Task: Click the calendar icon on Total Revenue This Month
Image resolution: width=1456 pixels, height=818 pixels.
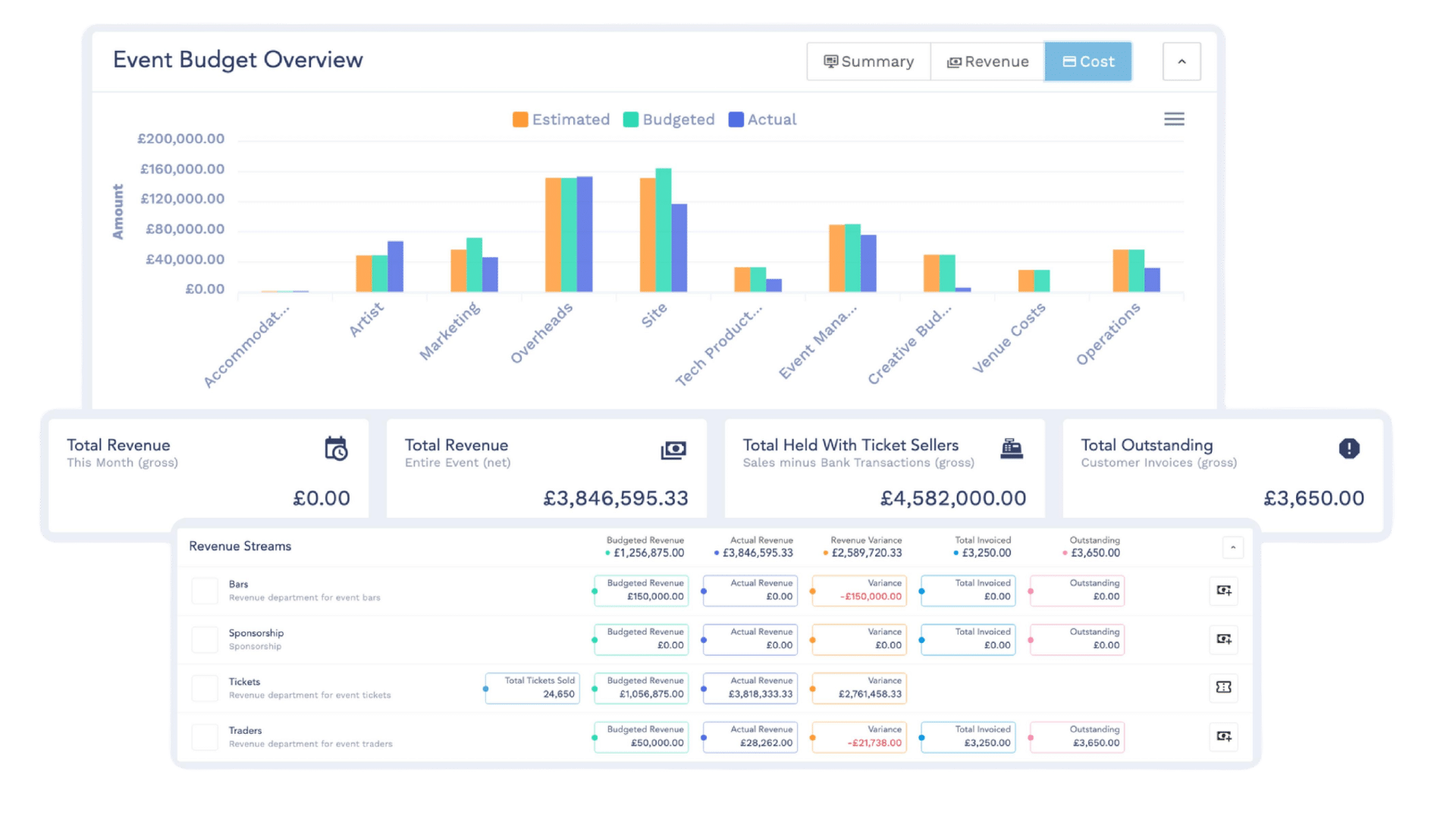Action: coord(336,449)
